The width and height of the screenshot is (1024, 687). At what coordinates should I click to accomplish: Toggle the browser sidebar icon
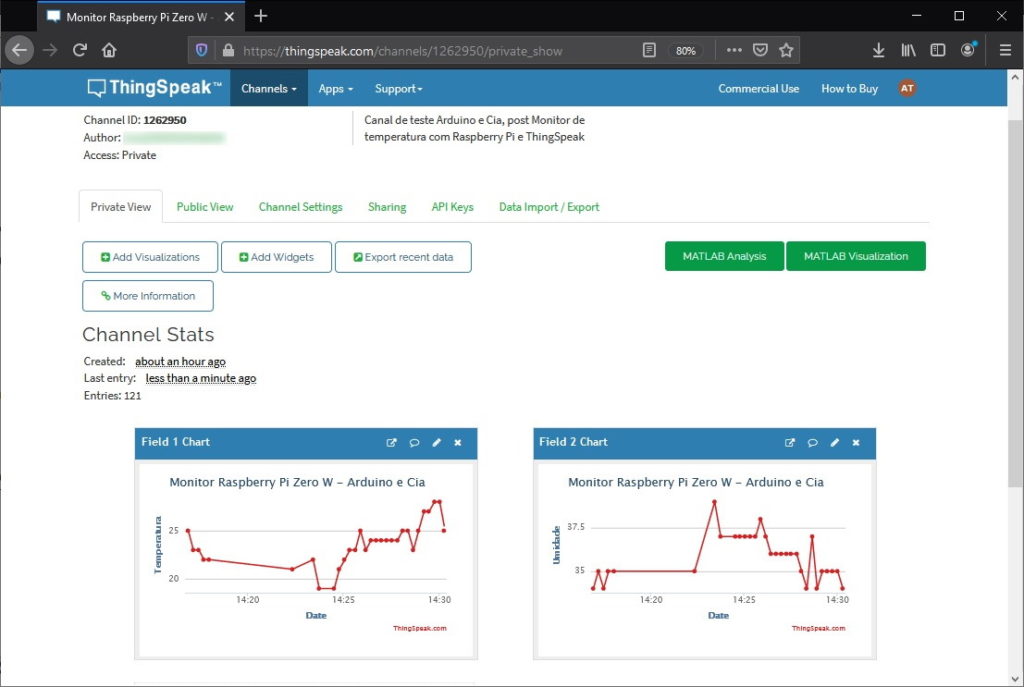tap(938, 50)
